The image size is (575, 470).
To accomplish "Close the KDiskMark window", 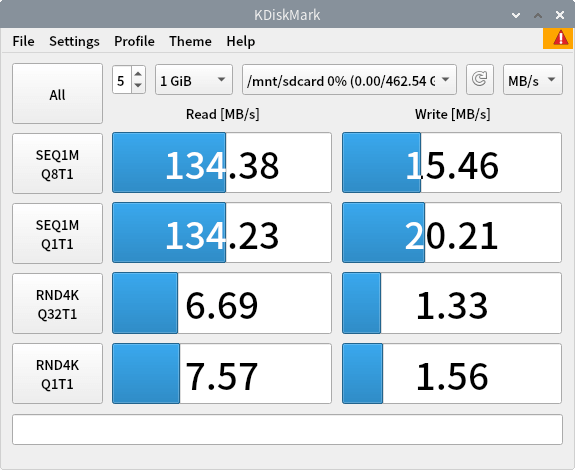I will (560, 15).
